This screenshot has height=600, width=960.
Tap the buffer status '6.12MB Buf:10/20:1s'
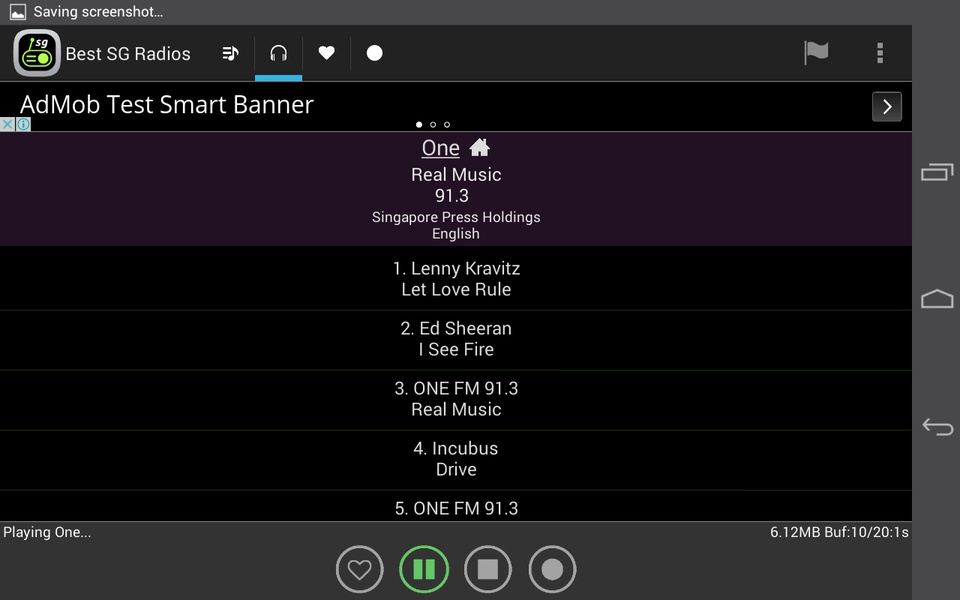[839, 532]
